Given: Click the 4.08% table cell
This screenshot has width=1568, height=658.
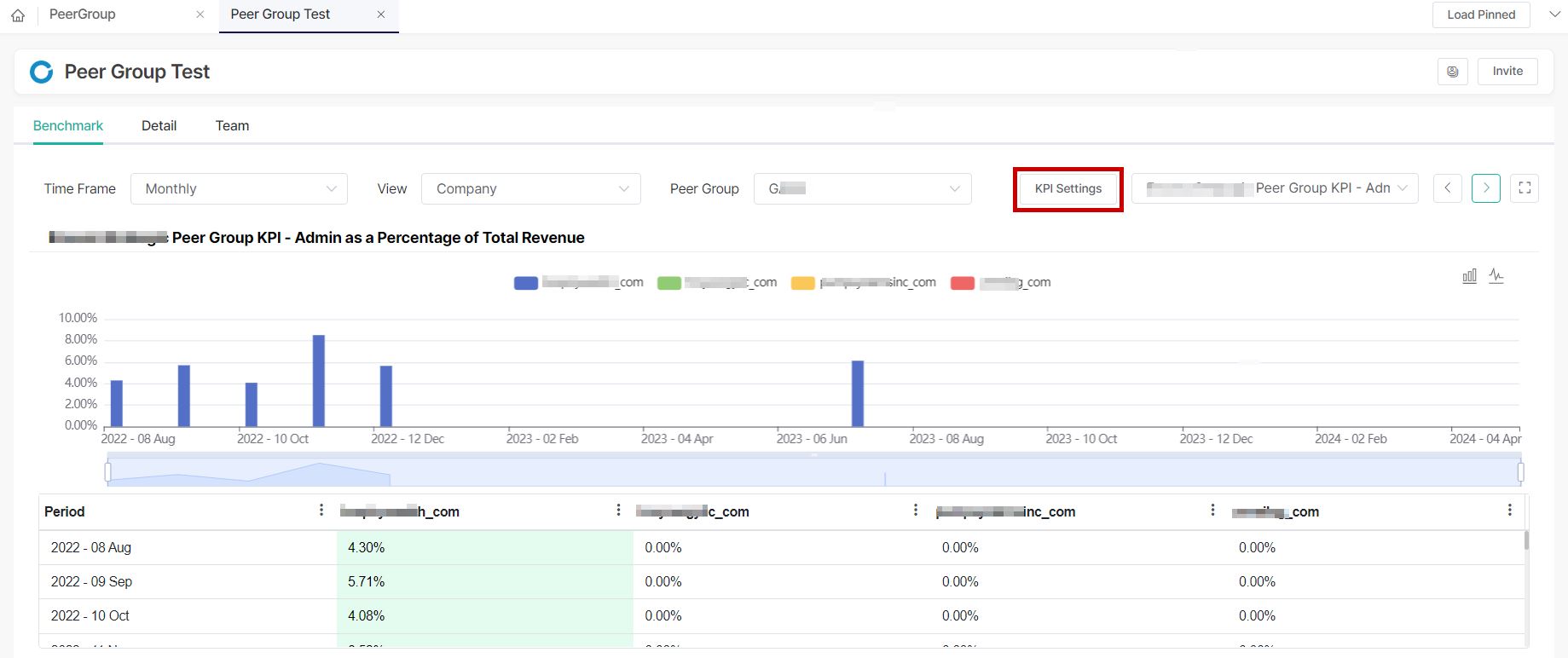Looking at the screenshot, I should pos(485,616).
